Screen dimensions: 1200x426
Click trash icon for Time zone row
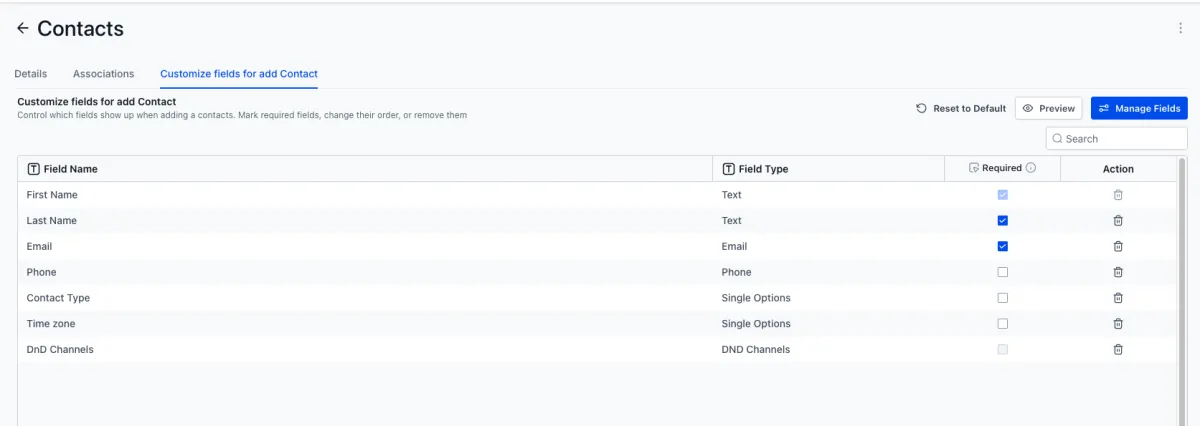pos(1118,324)
